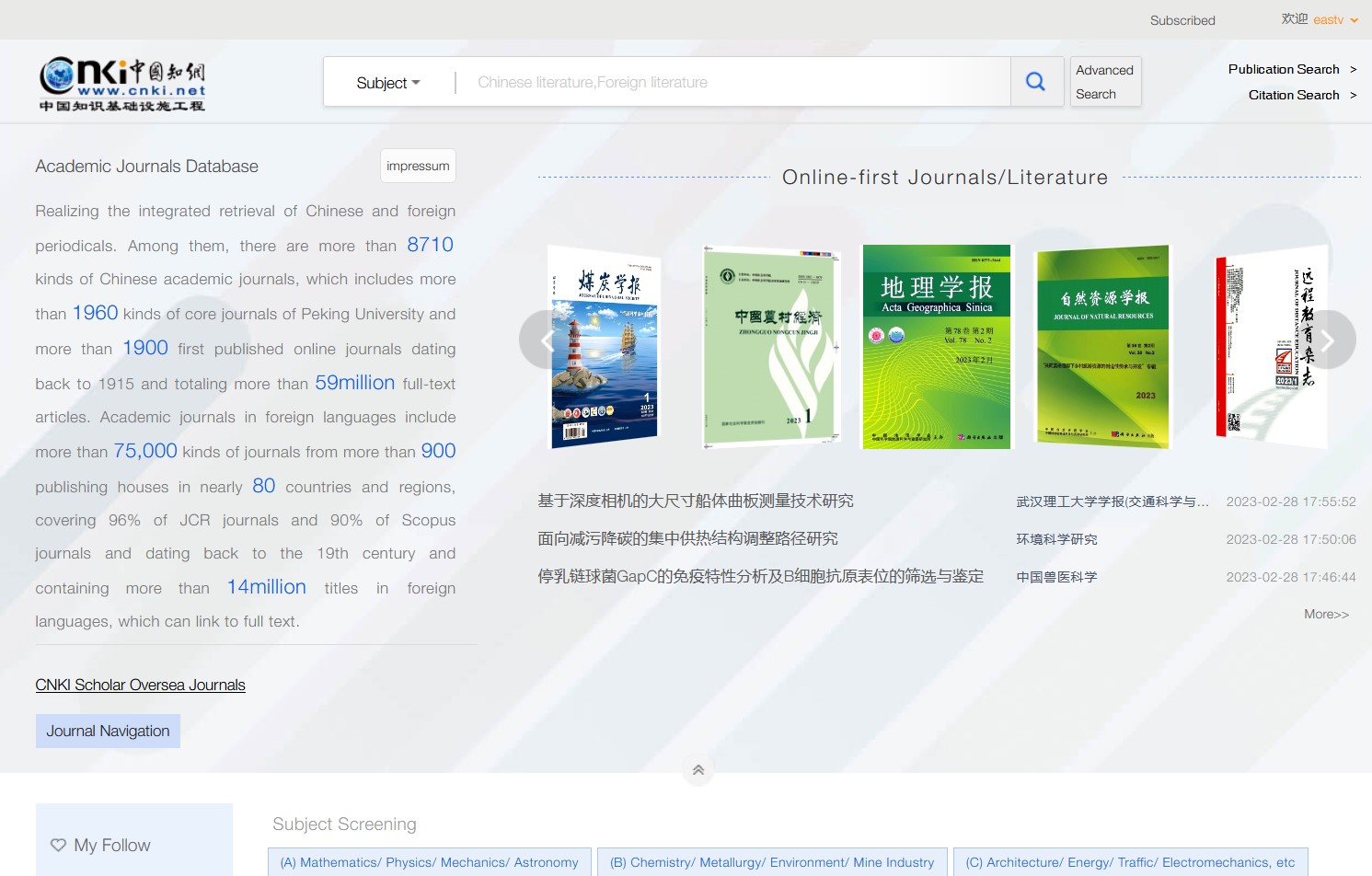This screenshot has height=876, width=1372.
Task: Open the 煤炭学报 journal cover
Action: (605, 347)
